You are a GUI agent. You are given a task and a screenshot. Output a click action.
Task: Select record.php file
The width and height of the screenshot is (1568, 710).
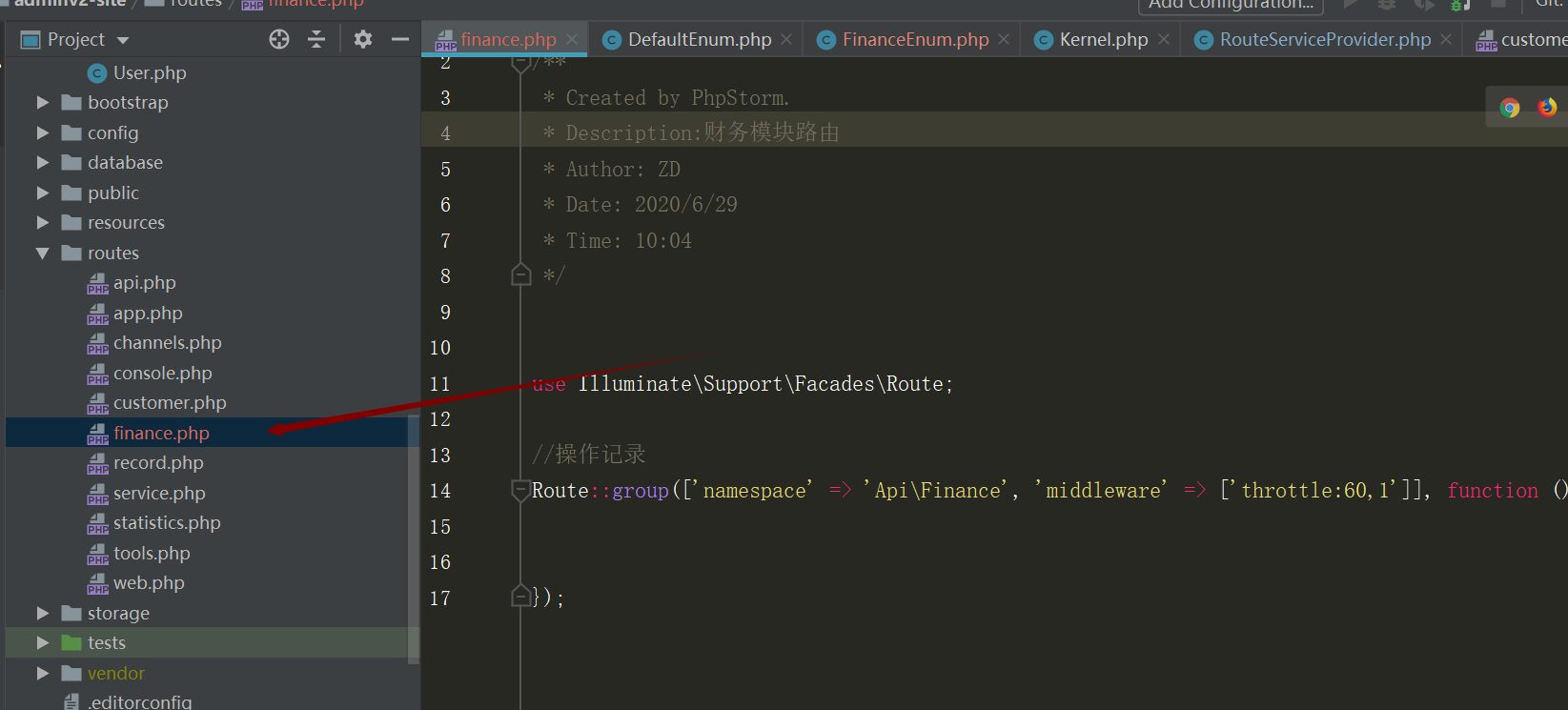[x=158, y=463]
